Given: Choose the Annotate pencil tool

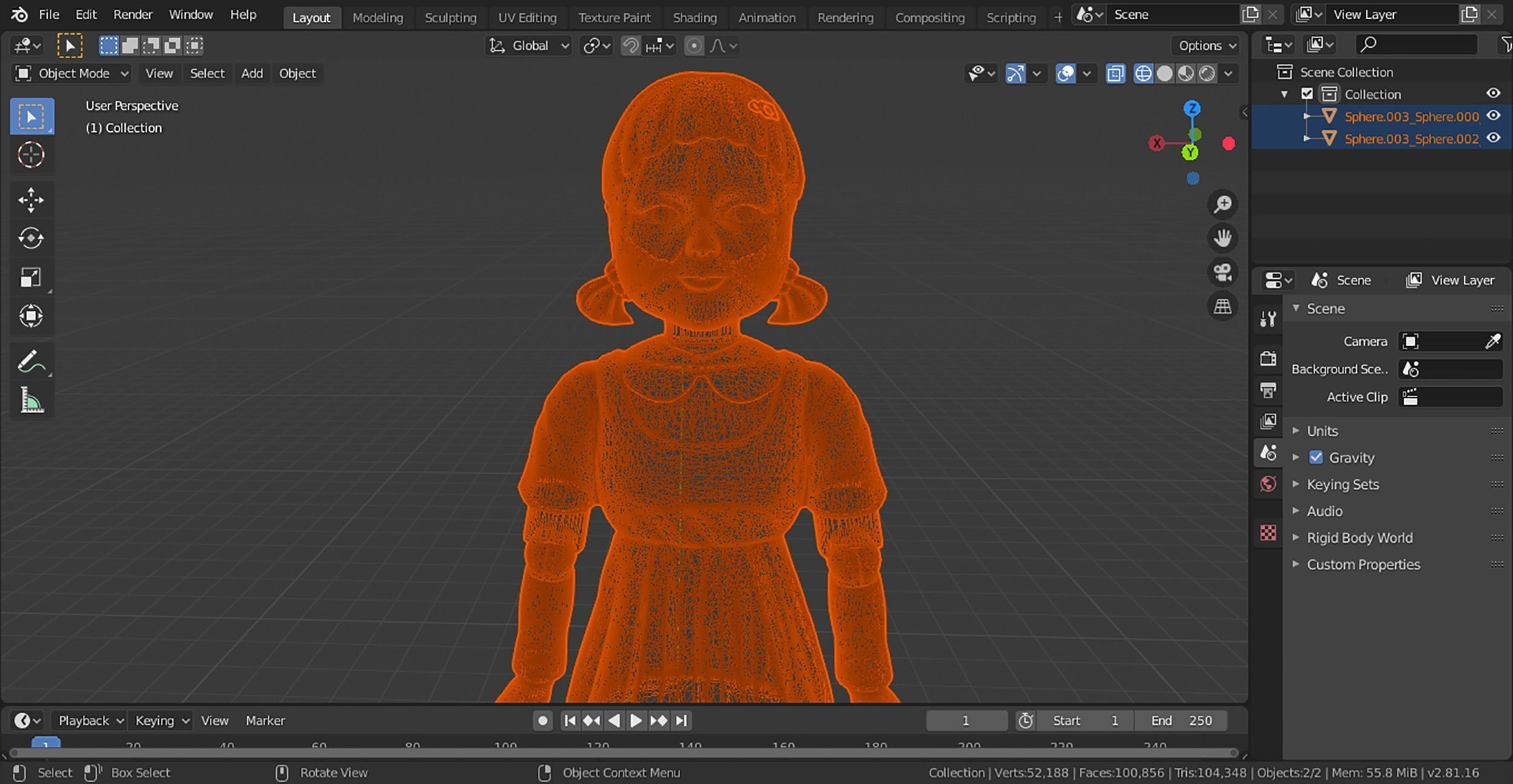Looking at the screenshot, I should coord(31,361).
